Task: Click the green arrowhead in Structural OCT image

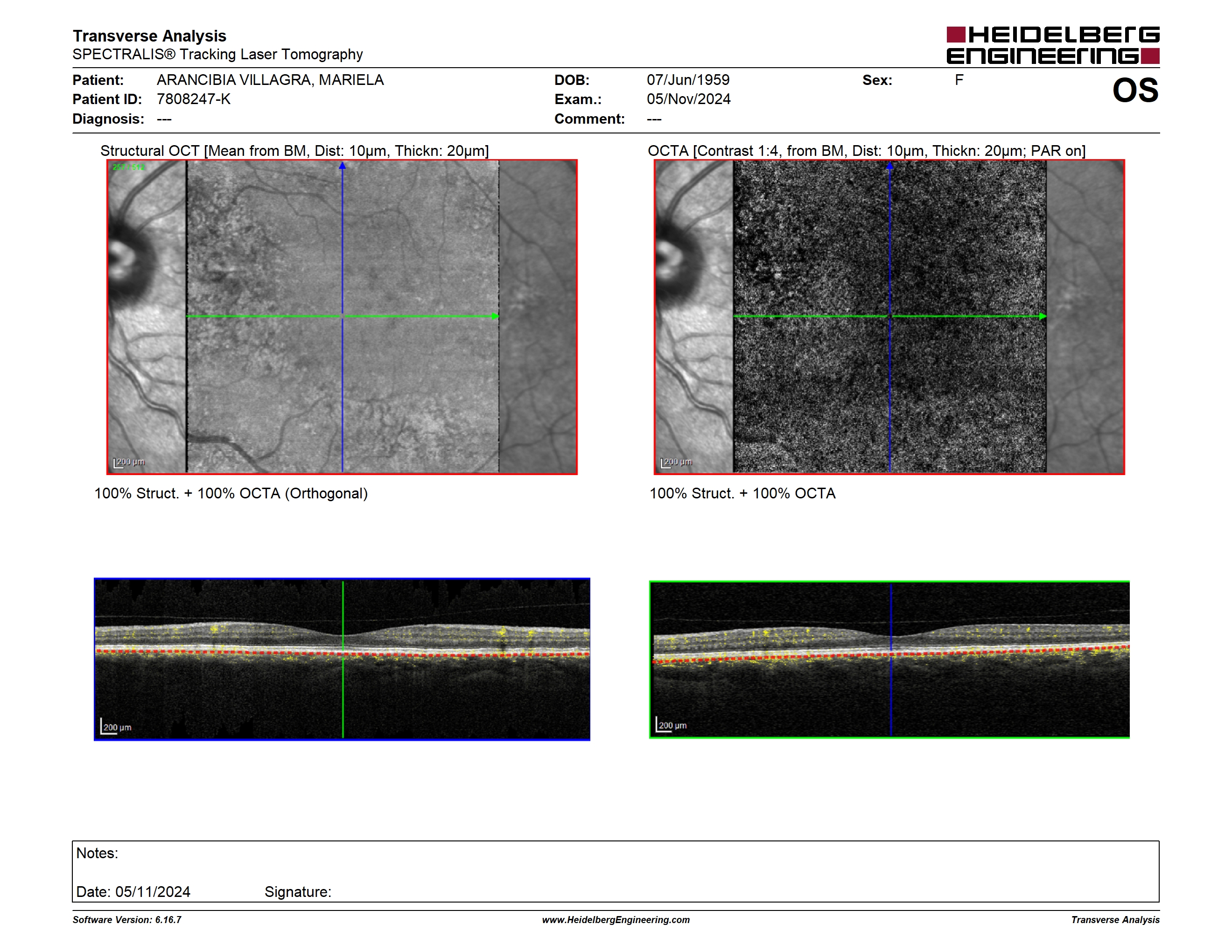Action: (x=495, y=316)
